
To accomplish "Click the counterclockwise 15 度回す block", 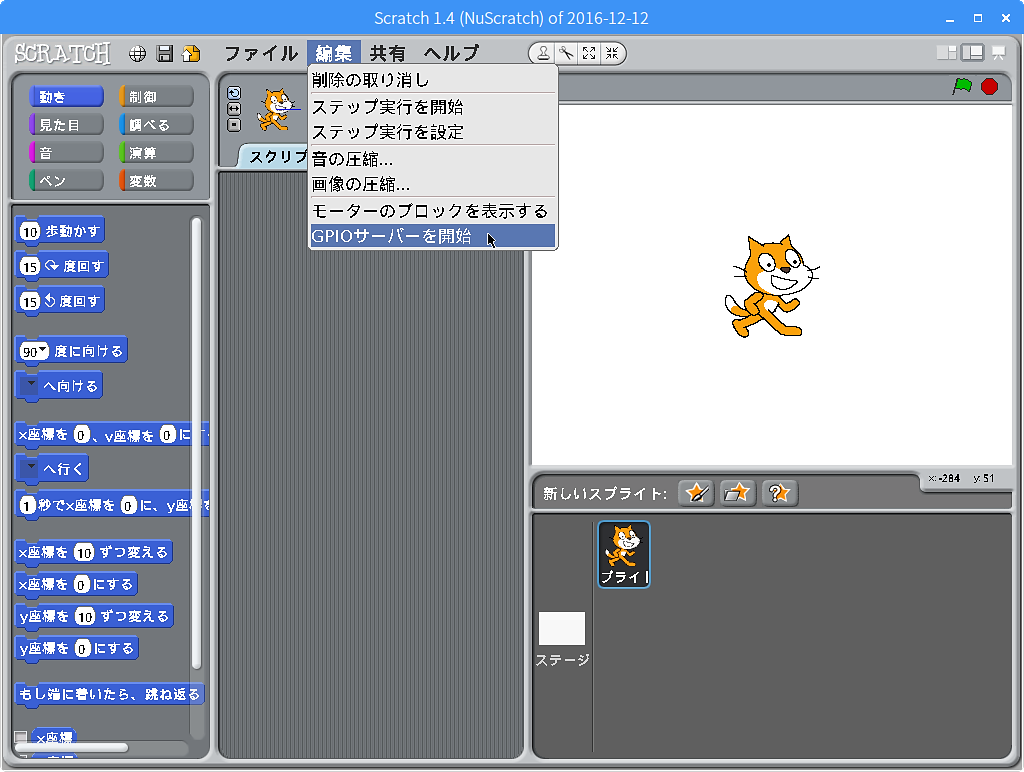I will coord(60,301).
